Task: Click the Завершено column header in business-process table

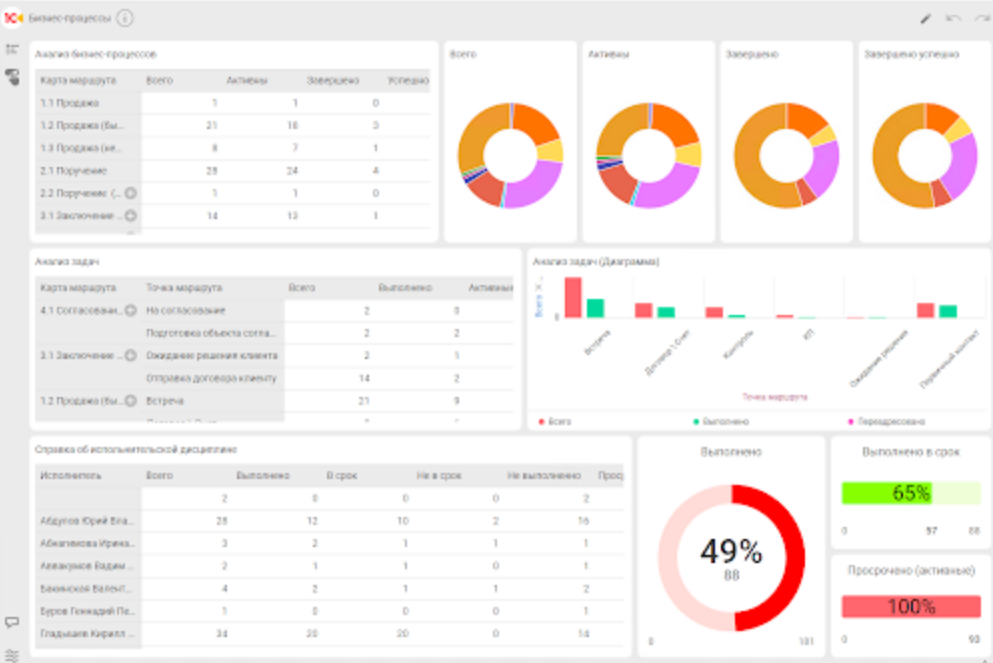Action: pyautogui.click(x=333, y=80)
